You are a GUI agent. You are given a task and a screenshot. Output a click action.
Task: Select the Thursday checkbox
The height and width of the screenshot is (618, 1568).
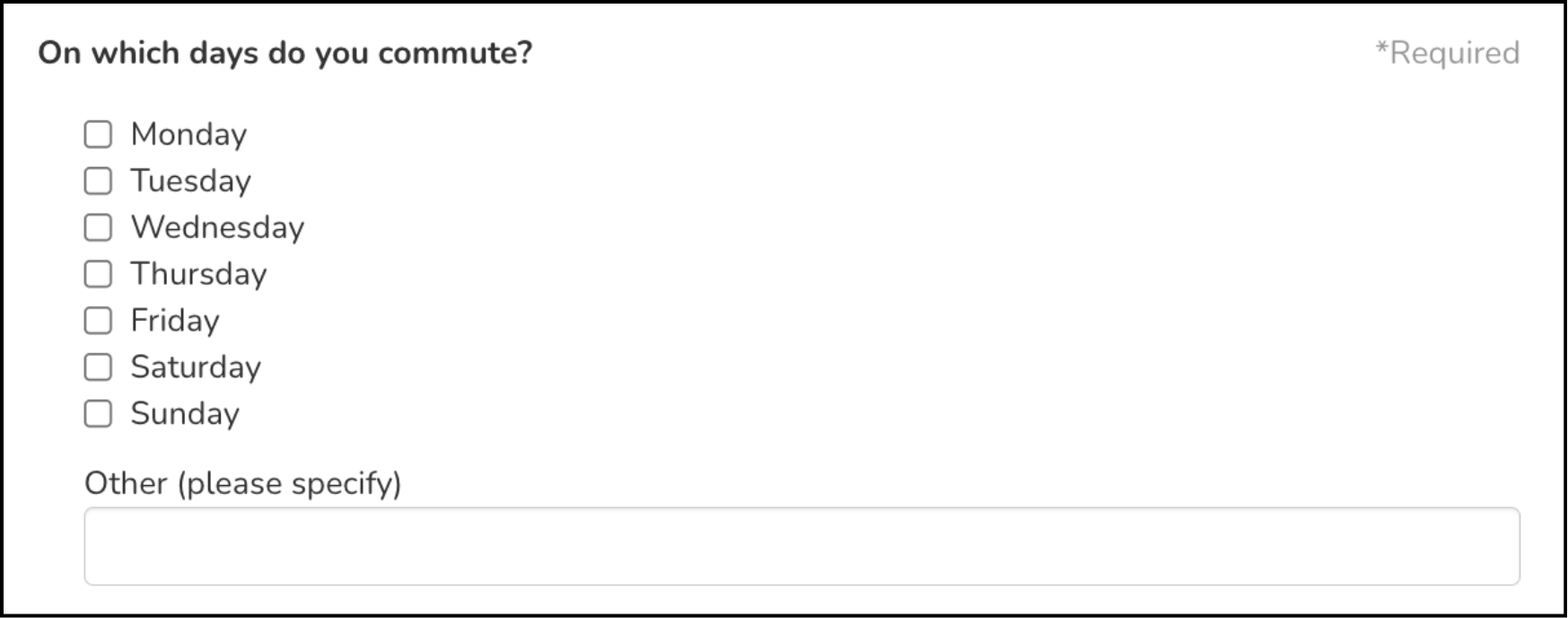[x=98, y=274]
